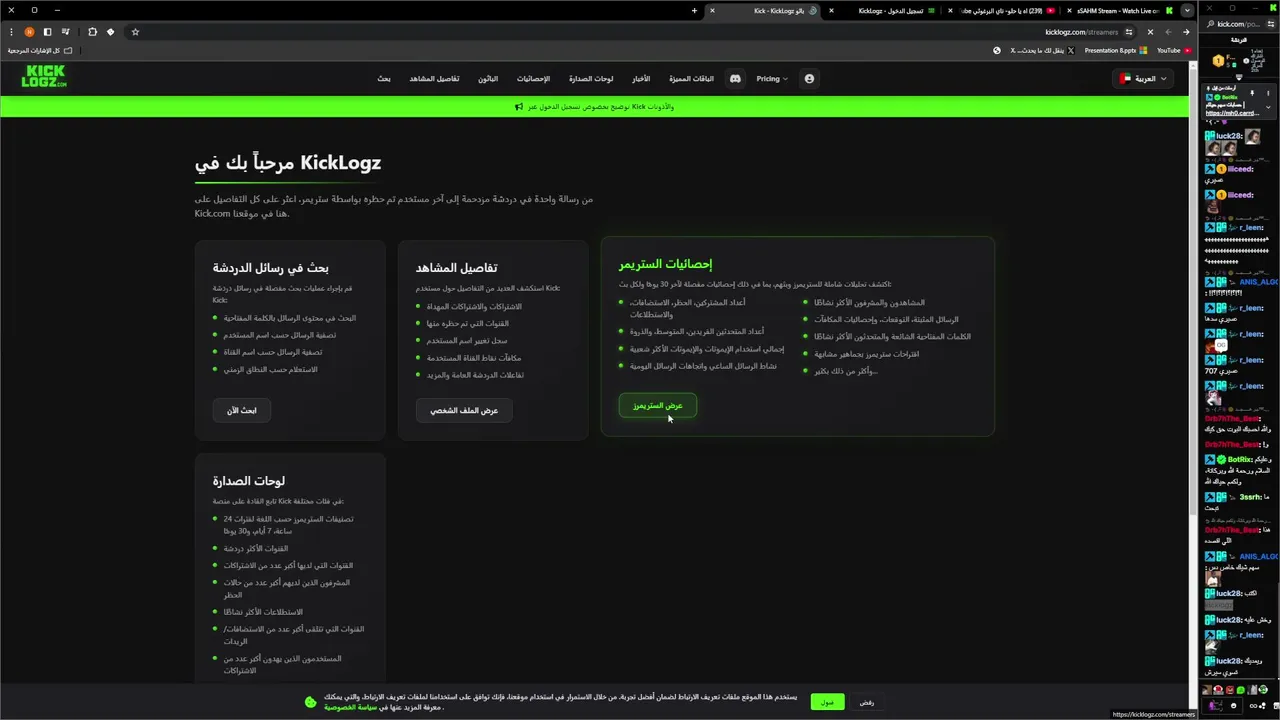Expand the Pricing dropdown
Viewport: 1280px width, 720px height.
pos(772,78)
